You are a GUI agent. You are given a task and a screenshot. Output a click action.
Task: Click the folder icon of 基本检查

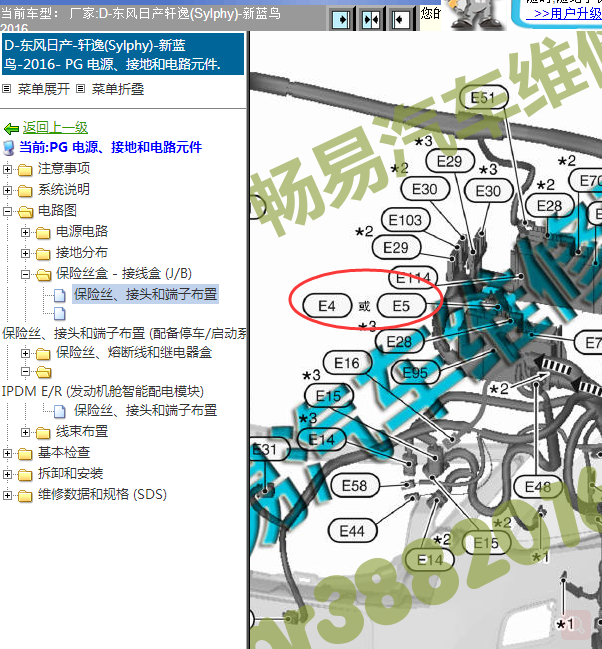25,454
